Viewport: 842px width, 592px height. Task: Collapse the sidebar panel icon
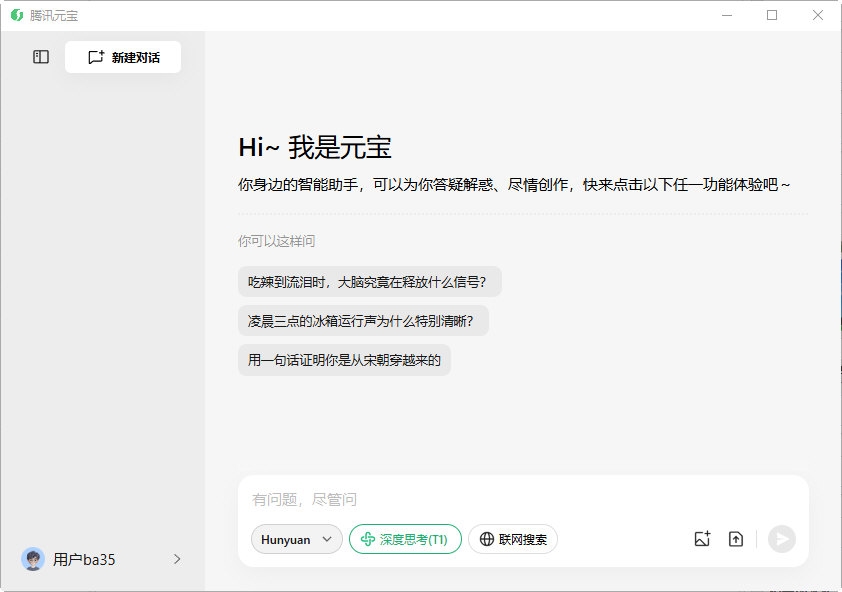(41, 57)
